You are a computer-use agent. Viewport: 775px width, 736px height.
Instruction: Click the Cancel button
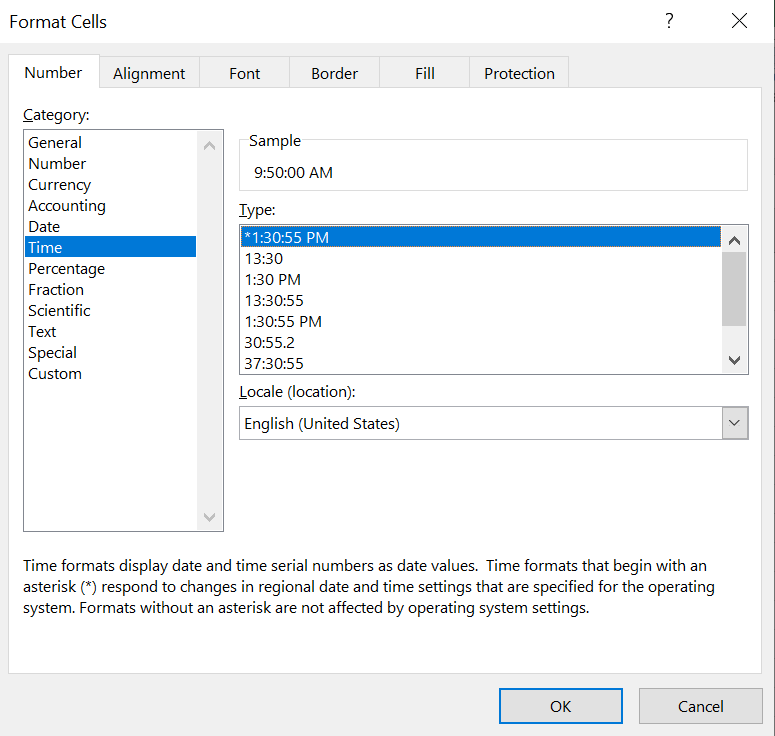[x=700, y=706]
